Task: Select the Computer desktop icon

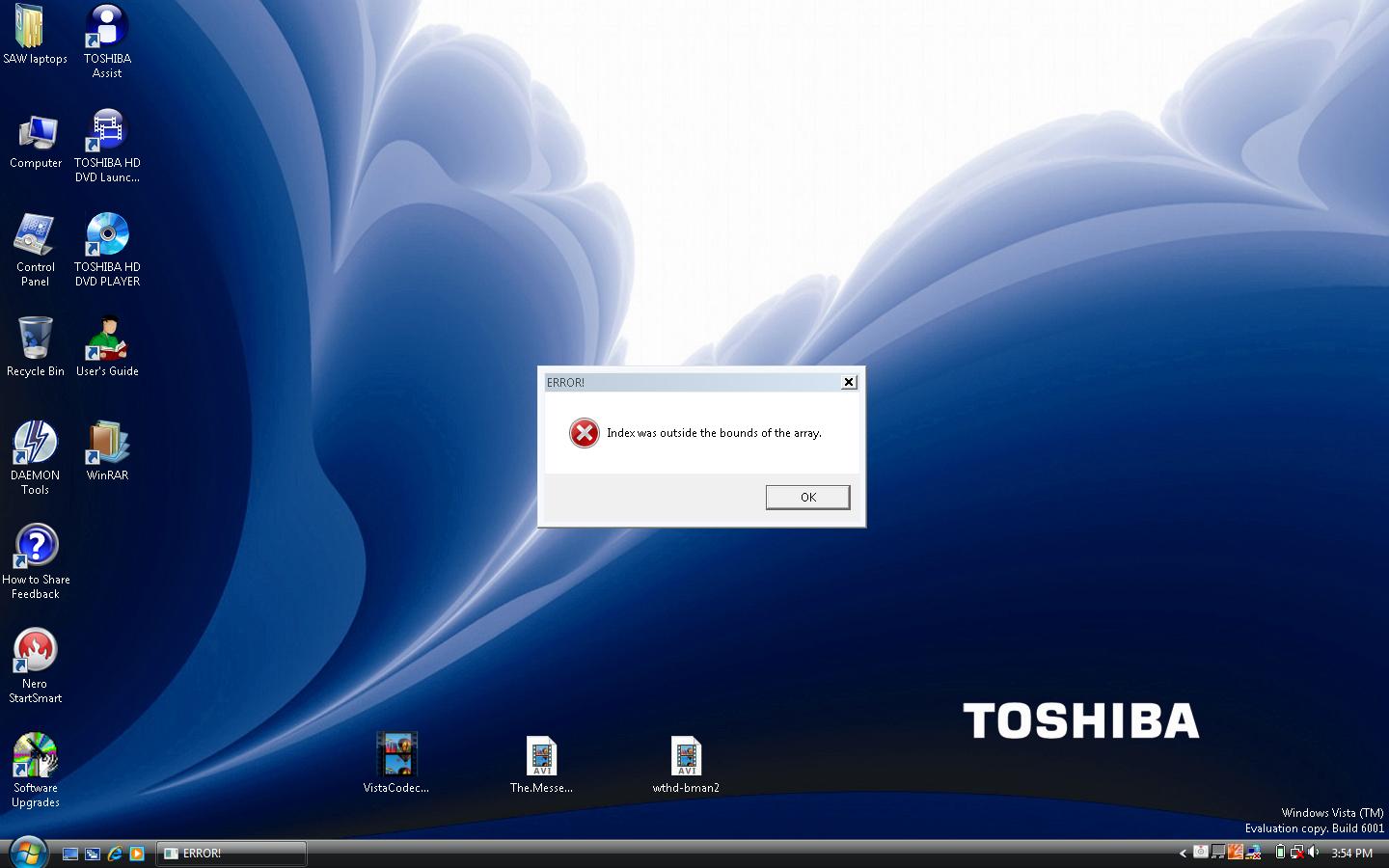Action: (36, 142)
